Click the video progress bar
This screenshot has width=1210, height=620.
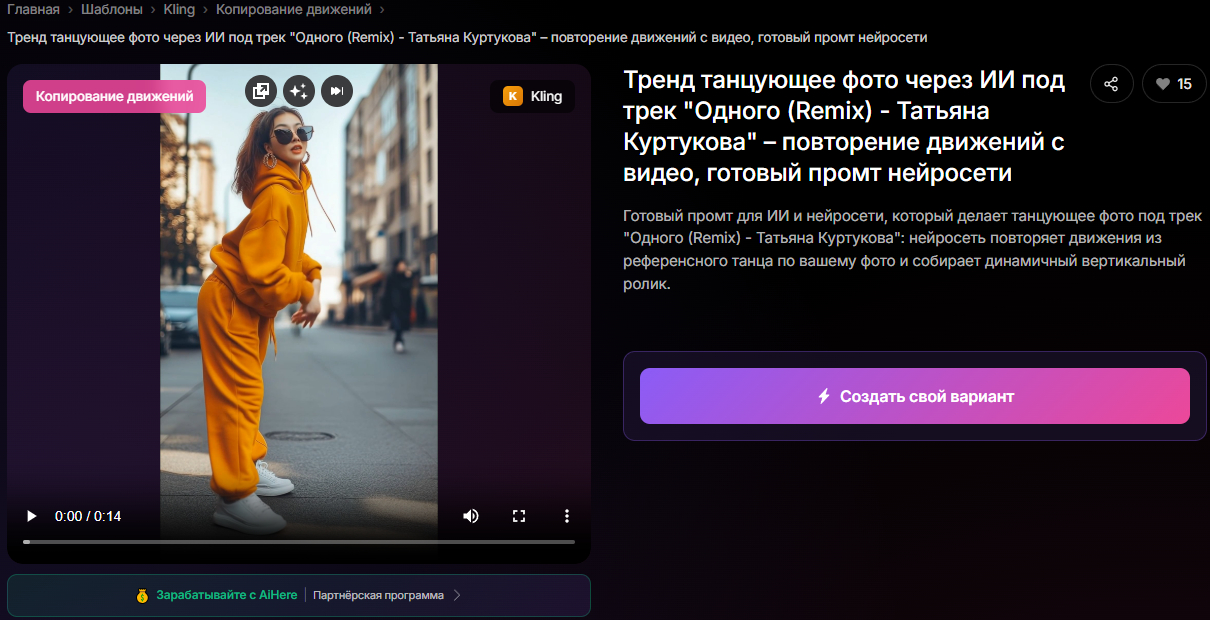coord(299,542)
